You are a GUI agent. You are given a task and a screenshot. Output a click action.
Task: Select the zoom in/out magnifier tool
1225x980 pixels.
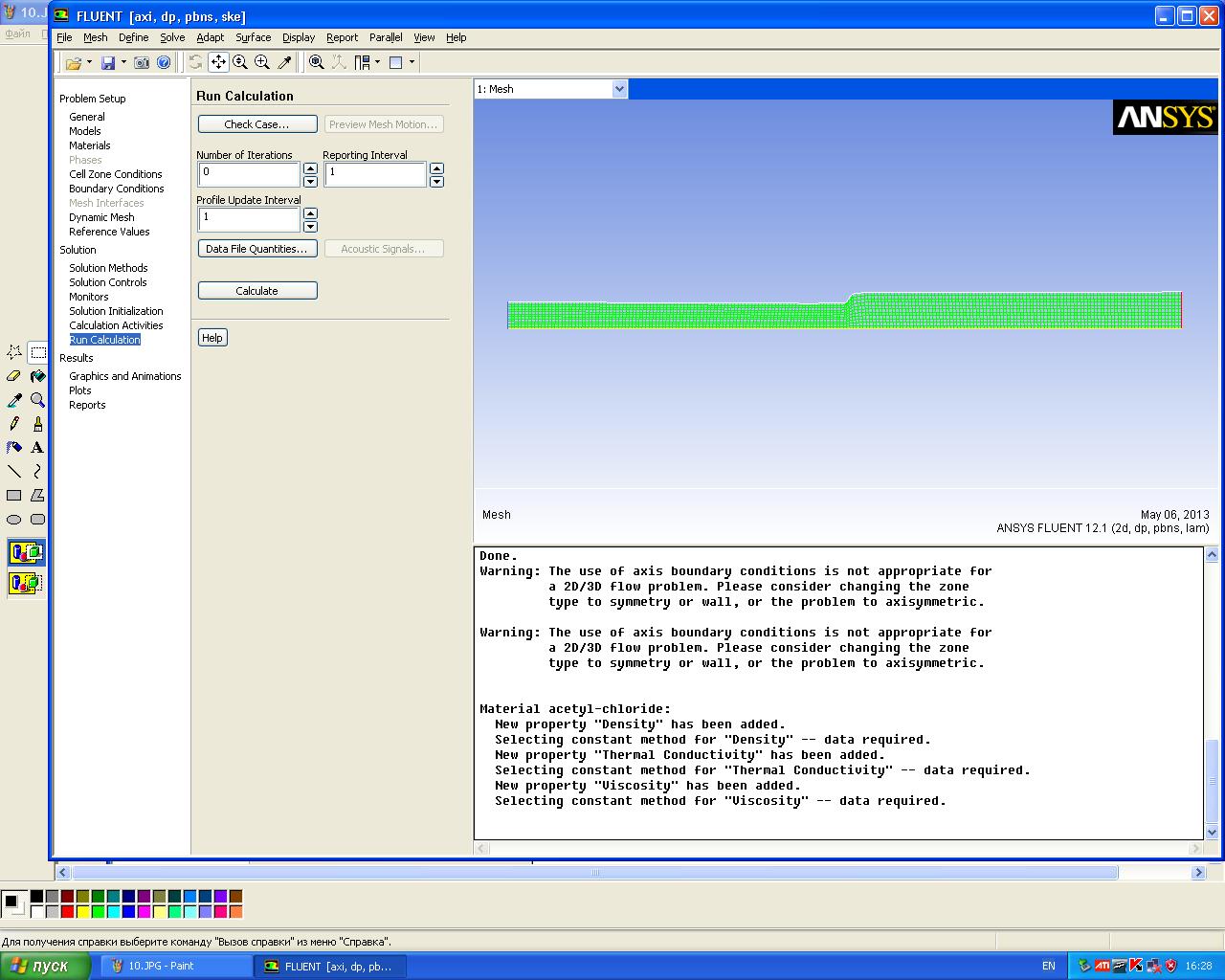(x=240, y=62)
